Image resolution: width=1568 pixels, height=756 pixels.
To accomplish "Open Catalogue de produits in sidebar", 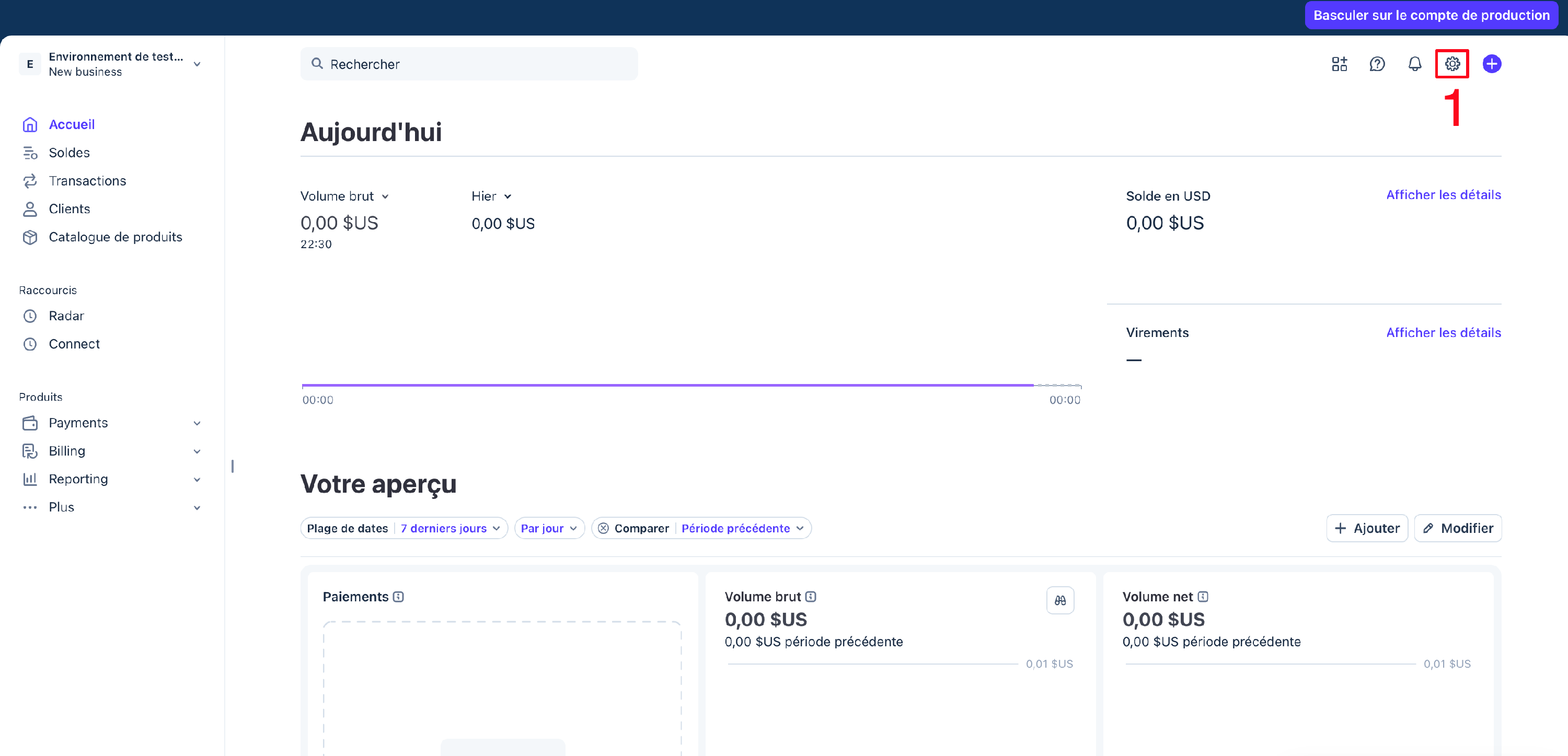I will (x=115, y=237).
